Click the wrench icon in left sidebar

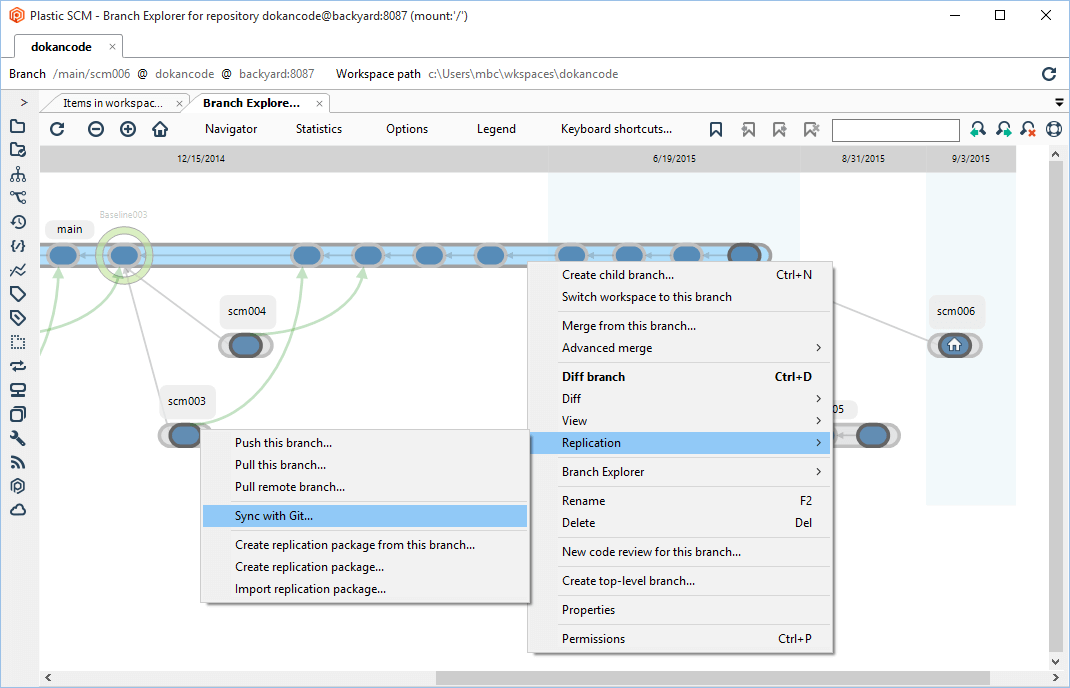[x=18, y=438]
